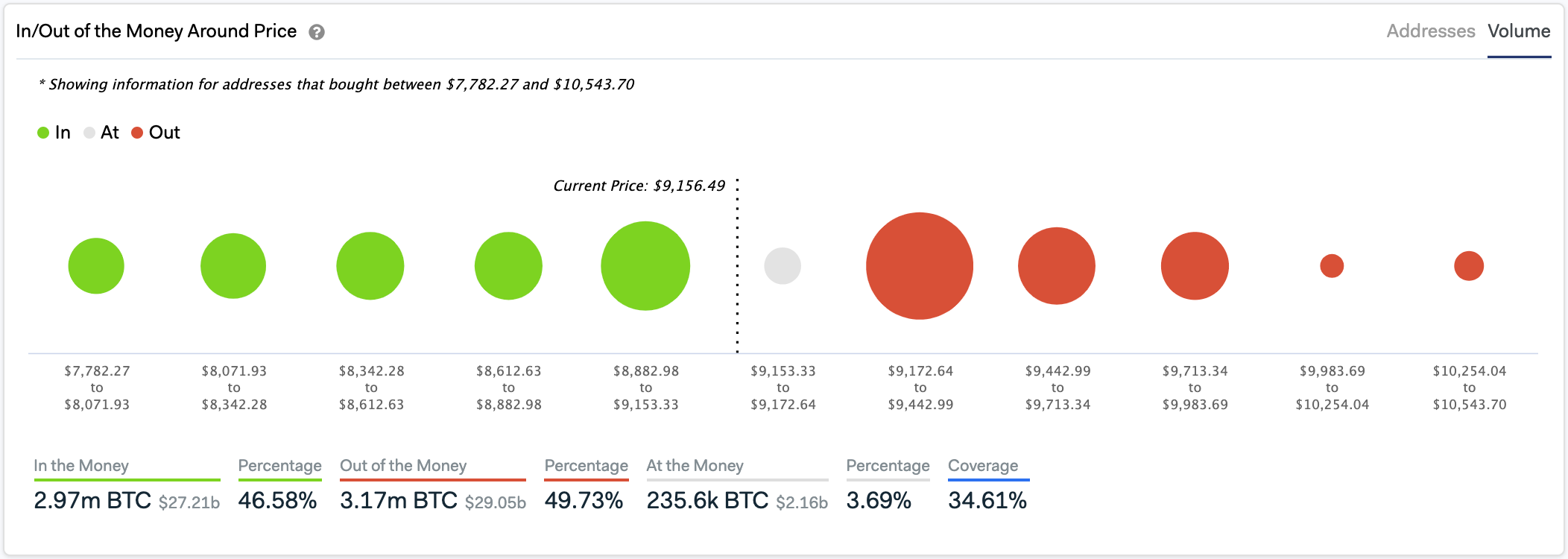The image size is (1568, 559).
Task: Click the Out of the Money 3.17m BTC value
Action: [x=399, y=500]
